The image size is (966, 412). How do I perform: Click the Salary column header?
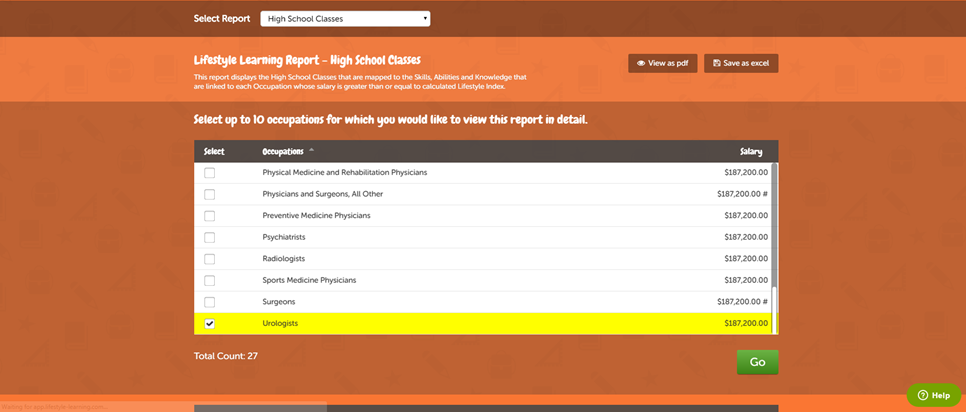[x=750, y=152]
